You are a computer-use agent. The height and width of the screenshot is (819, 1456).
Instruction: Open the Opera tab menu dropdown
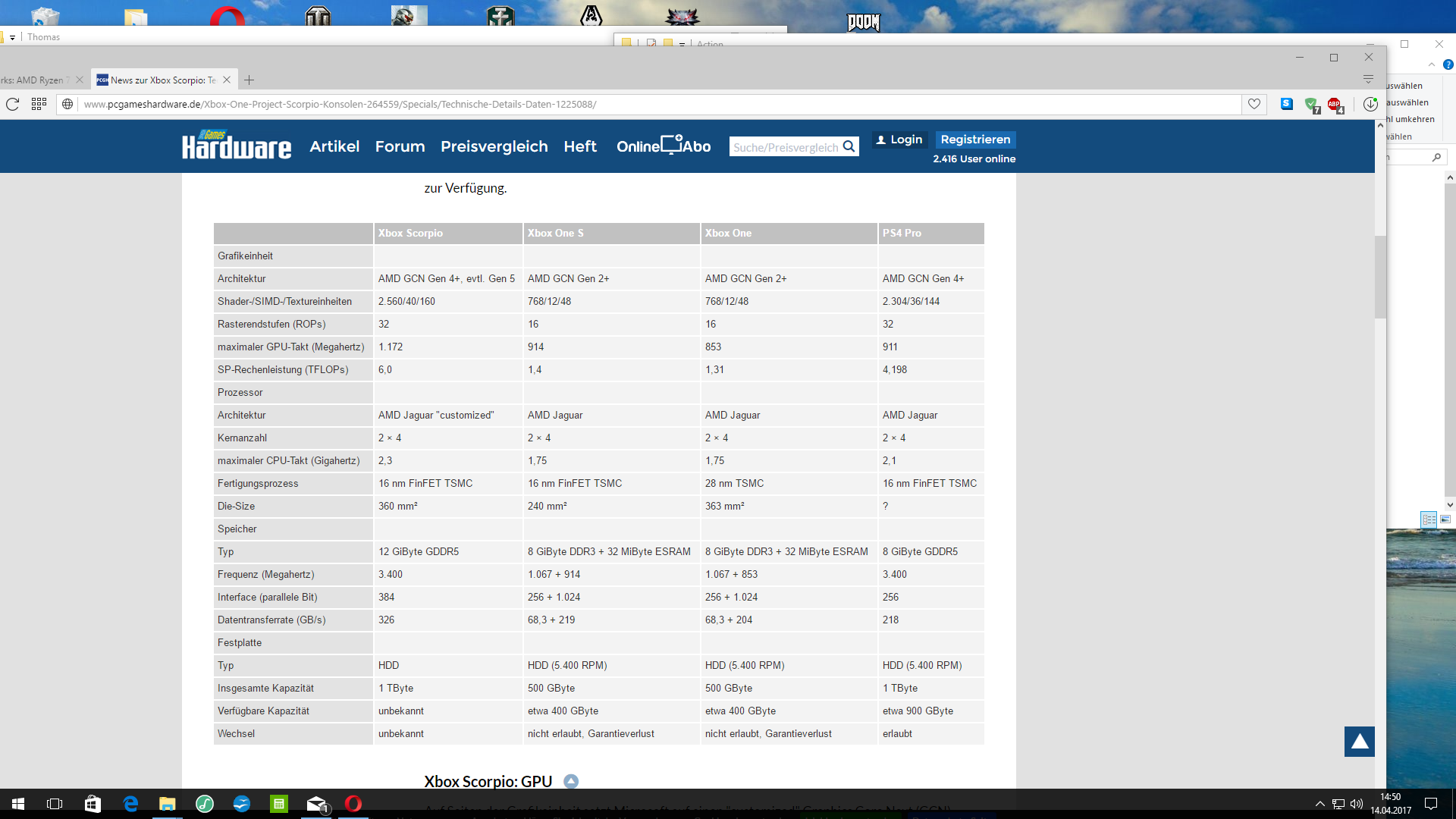tap(1368, 80)
